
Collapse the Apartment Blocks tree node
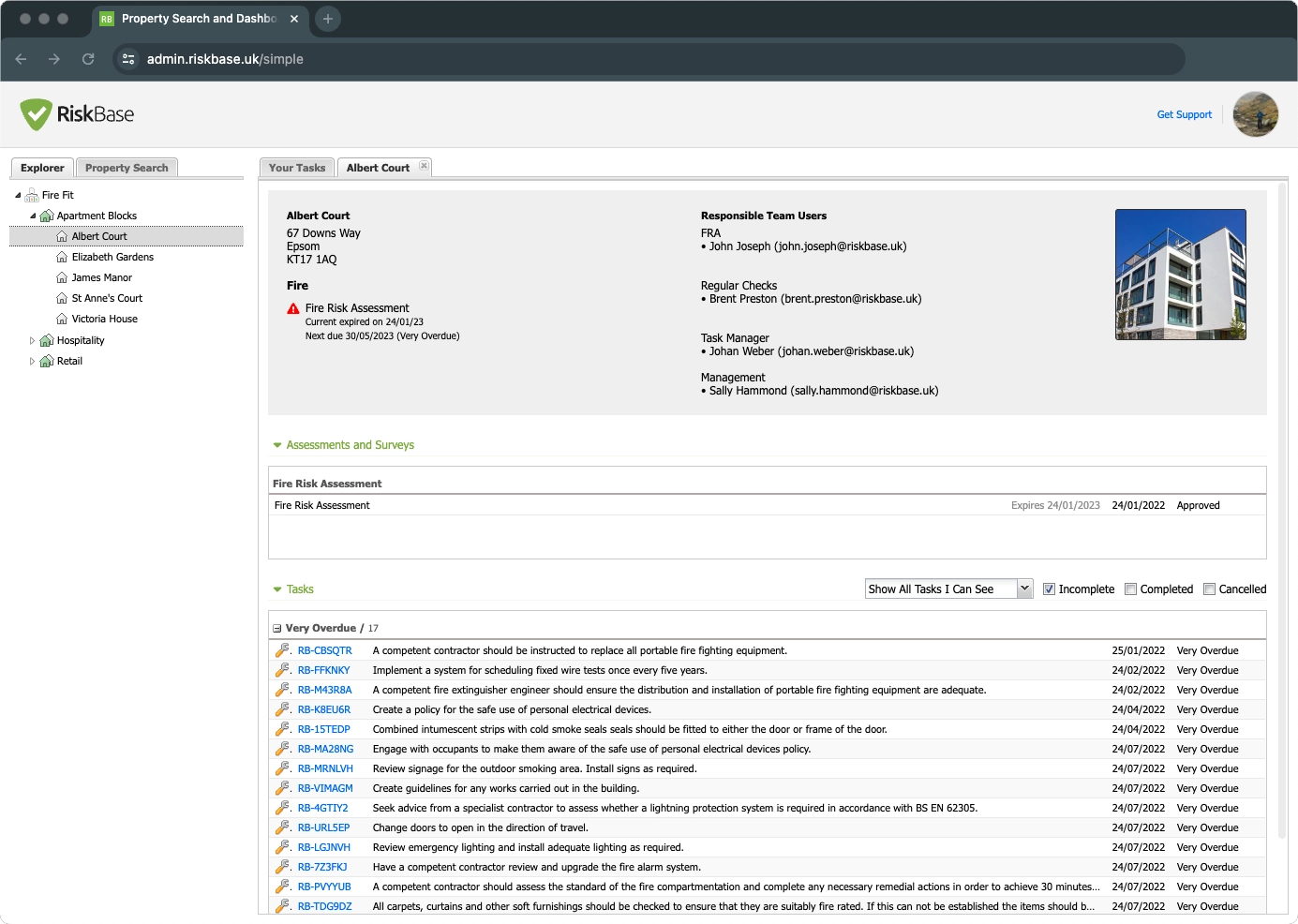[x=33, y=216]
